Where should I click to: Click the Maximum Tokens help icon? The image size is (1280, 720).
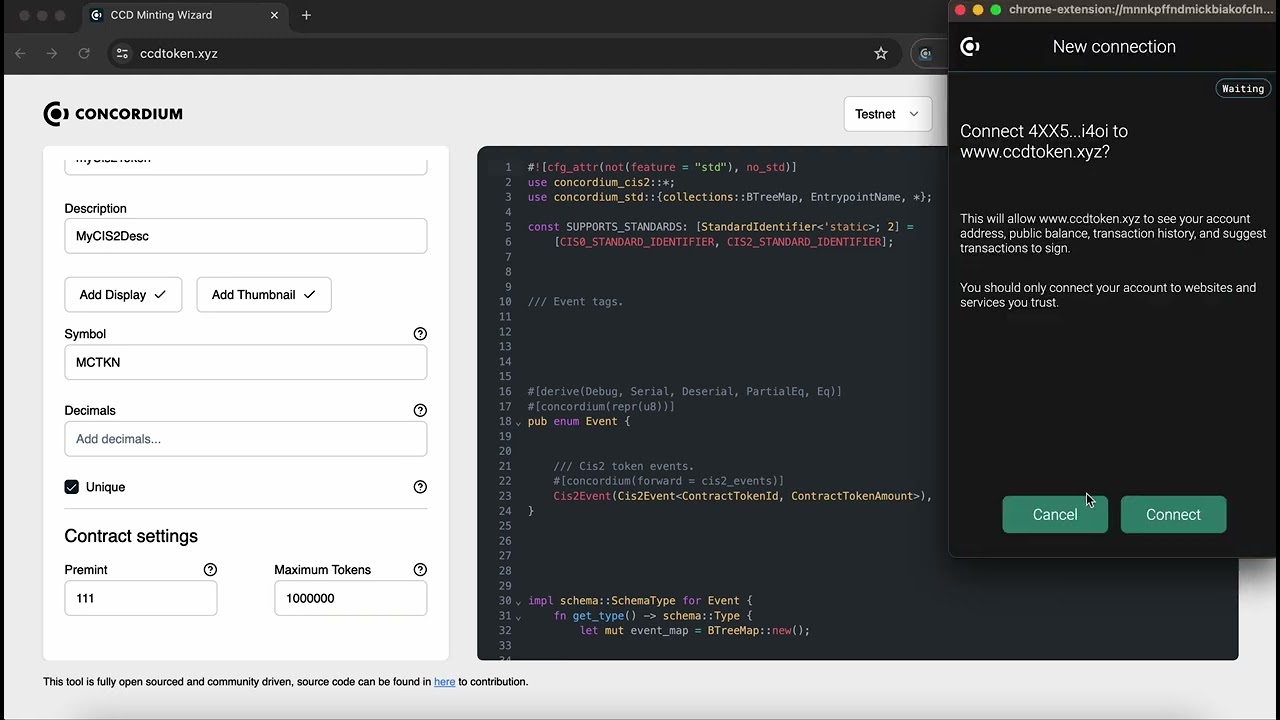pos(420,570)
